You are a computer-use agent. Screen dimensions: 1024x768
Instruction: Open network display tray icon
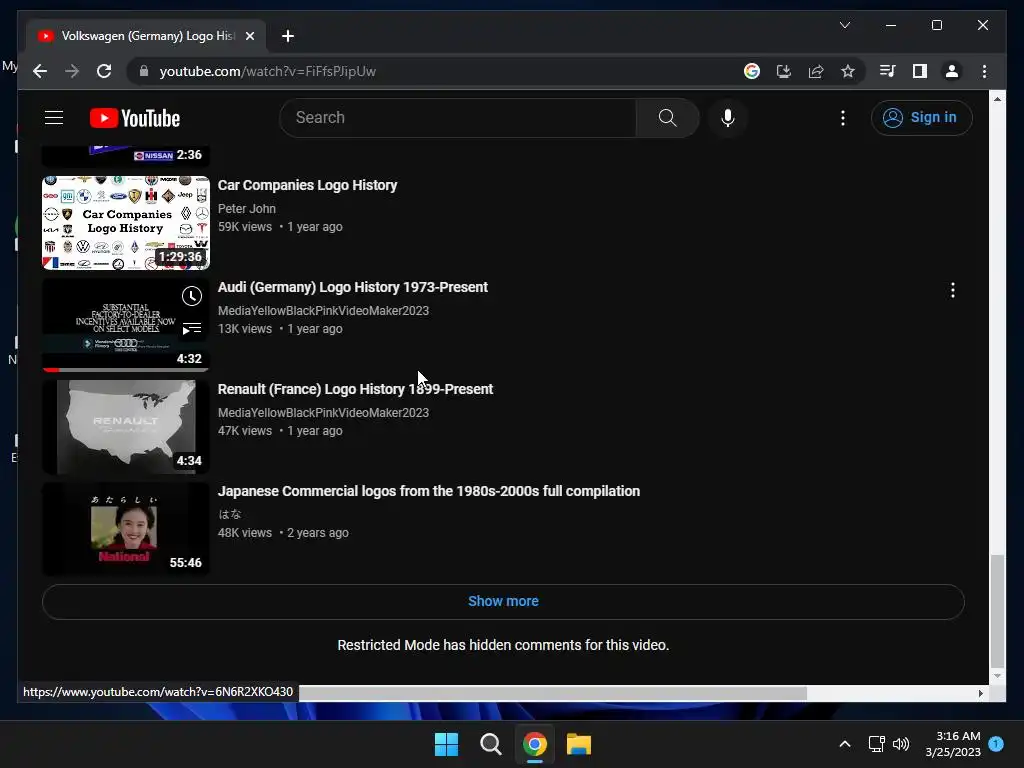[x=876, y=744]
